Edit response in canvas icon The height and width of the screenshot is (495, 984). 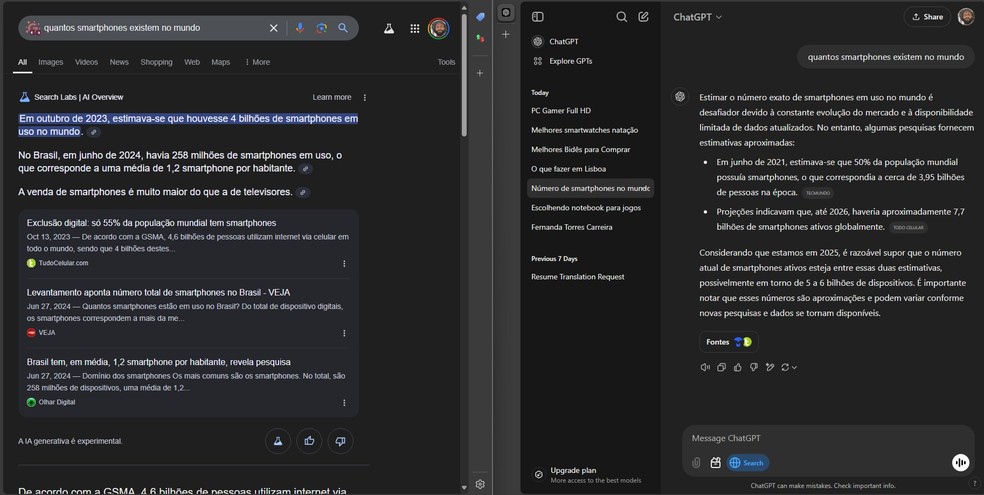point(770,367)
